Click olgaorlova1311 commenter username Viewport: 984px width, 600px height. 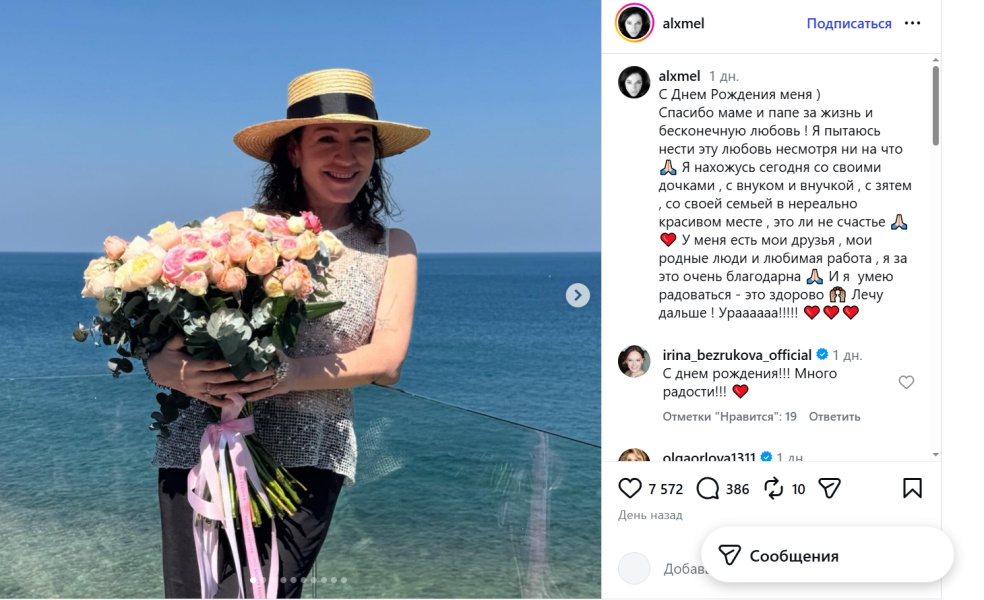[709, 457]
